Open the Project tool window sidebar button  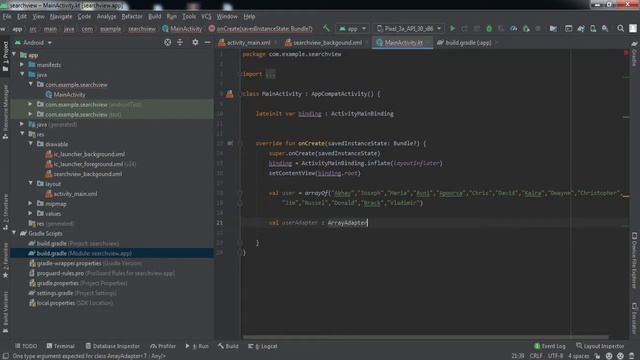coord(5,56)
